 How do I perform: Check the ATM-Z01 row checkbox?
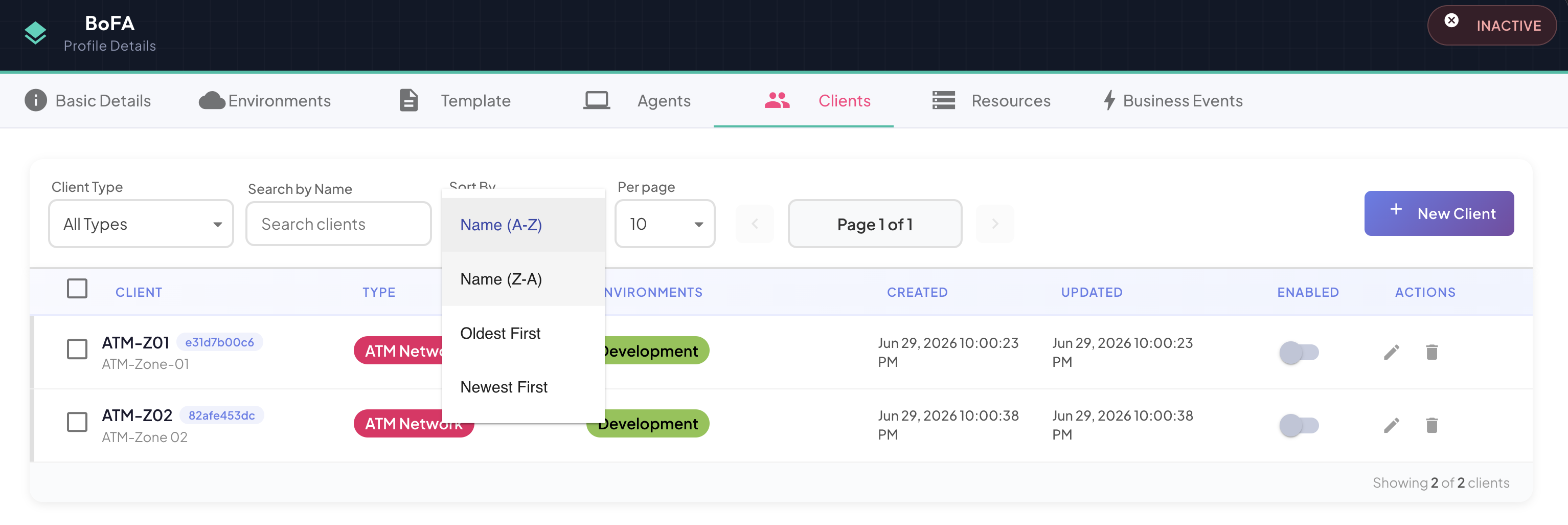(77, 349)
